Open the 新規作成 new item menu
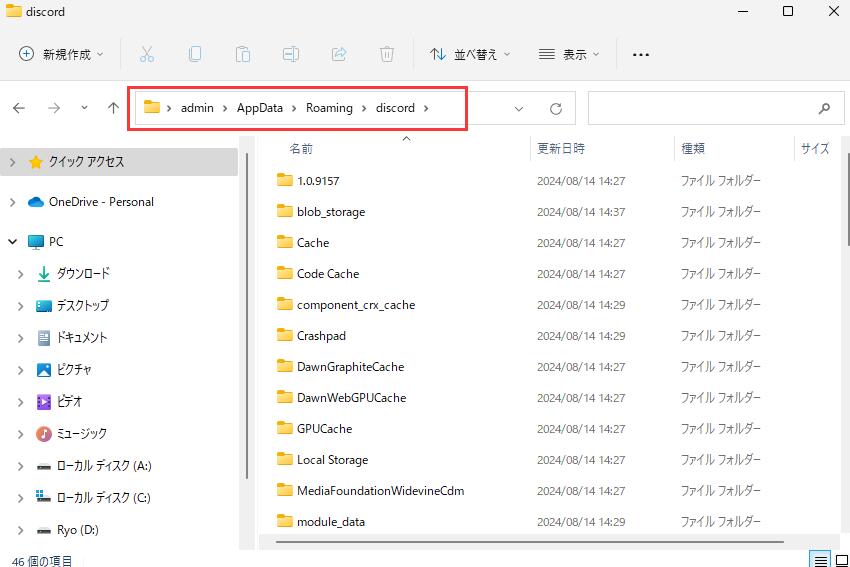Viewport: 850px width, 567px height. point(61,54)
